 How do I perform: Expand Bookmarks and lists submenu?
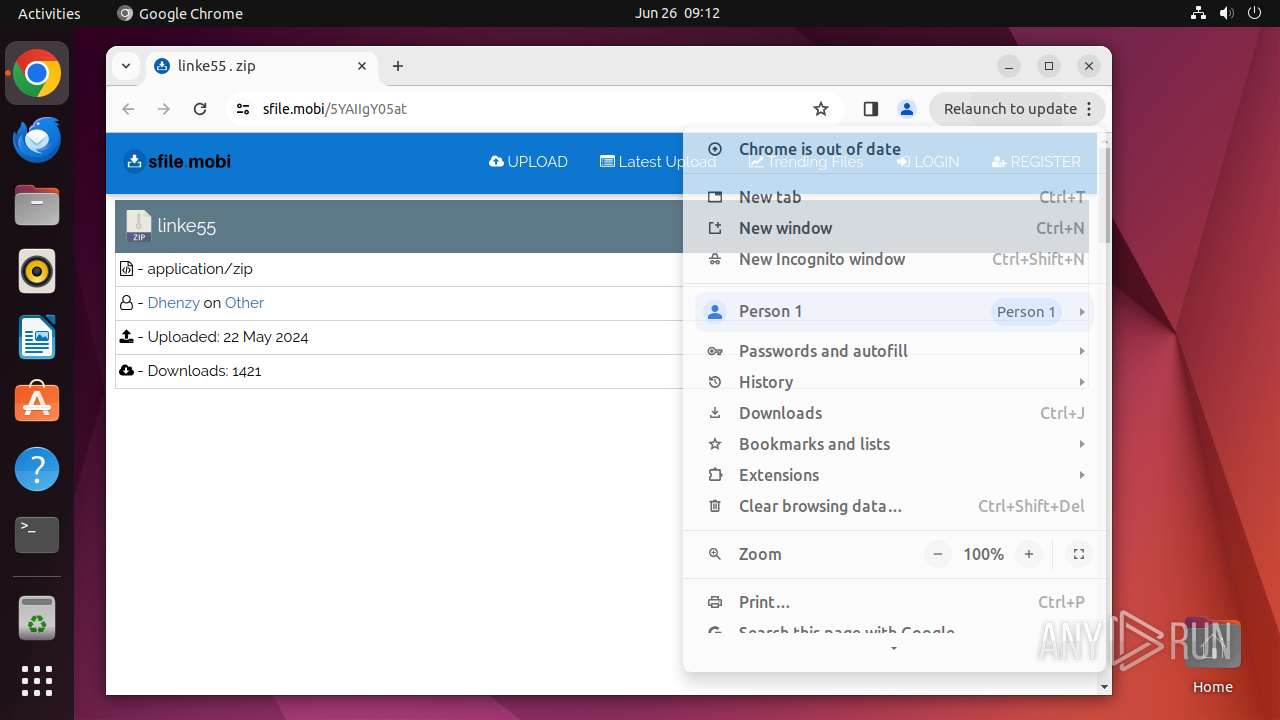pyautogui.click(x=894, y=444)
